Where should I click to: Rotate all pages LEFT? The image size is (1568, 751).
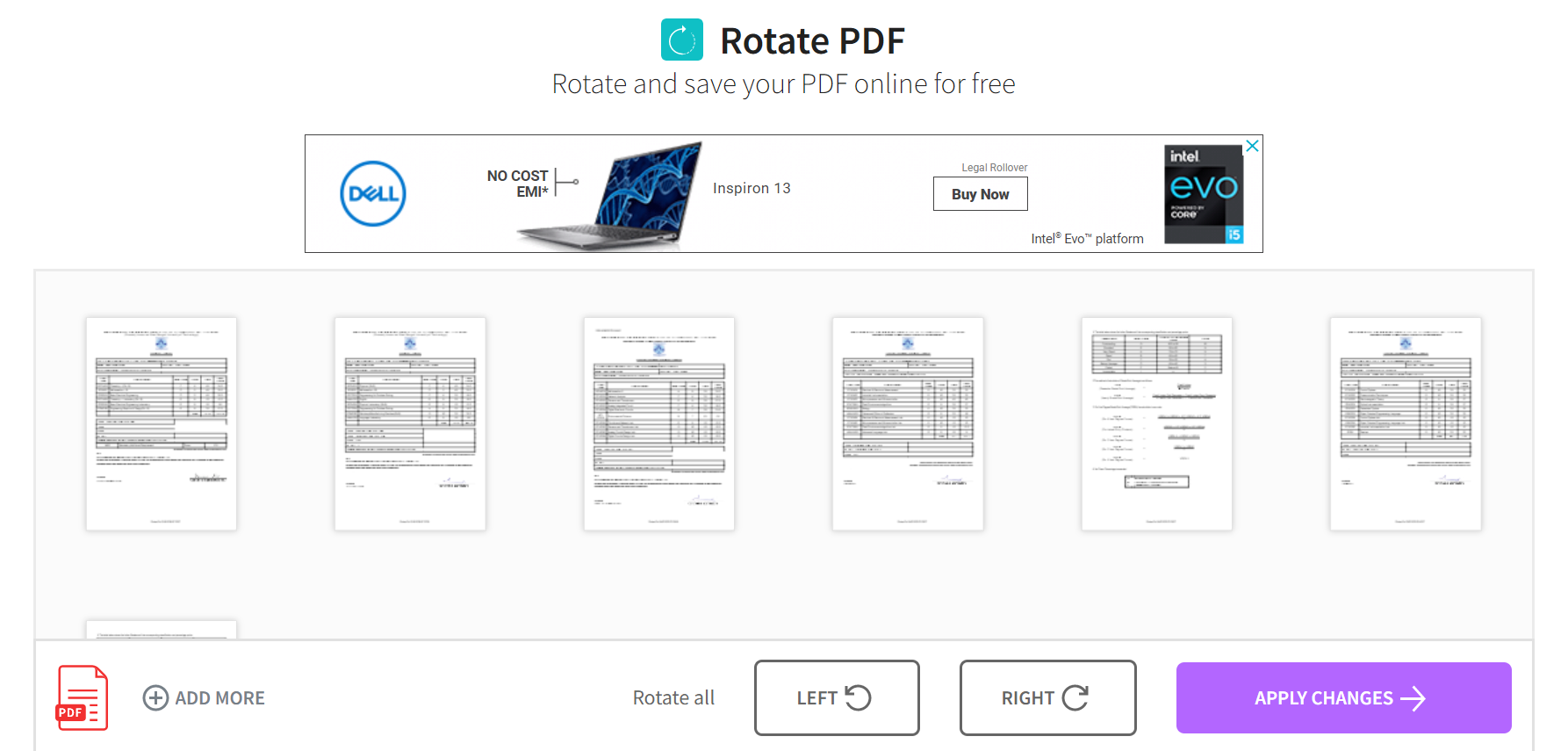coord(837,697)
